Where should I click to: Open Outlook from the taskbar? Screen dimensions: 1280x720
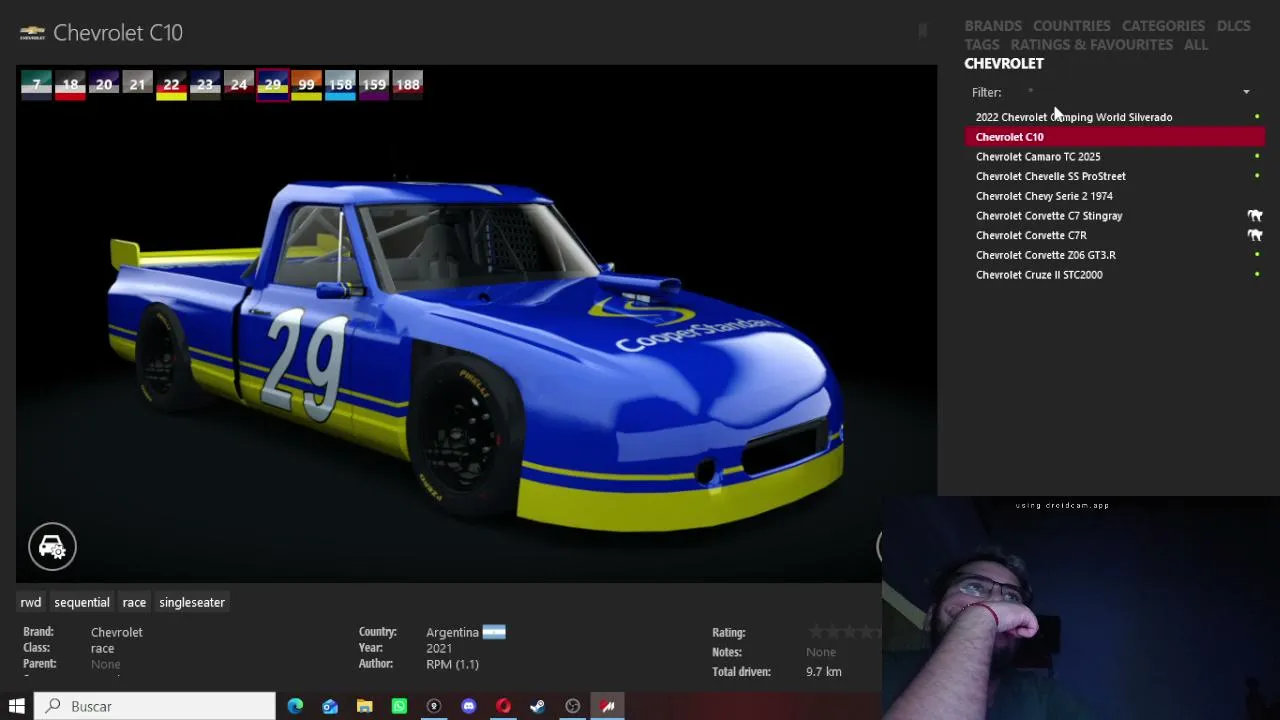pyautogui.click(x=330, y=706)
